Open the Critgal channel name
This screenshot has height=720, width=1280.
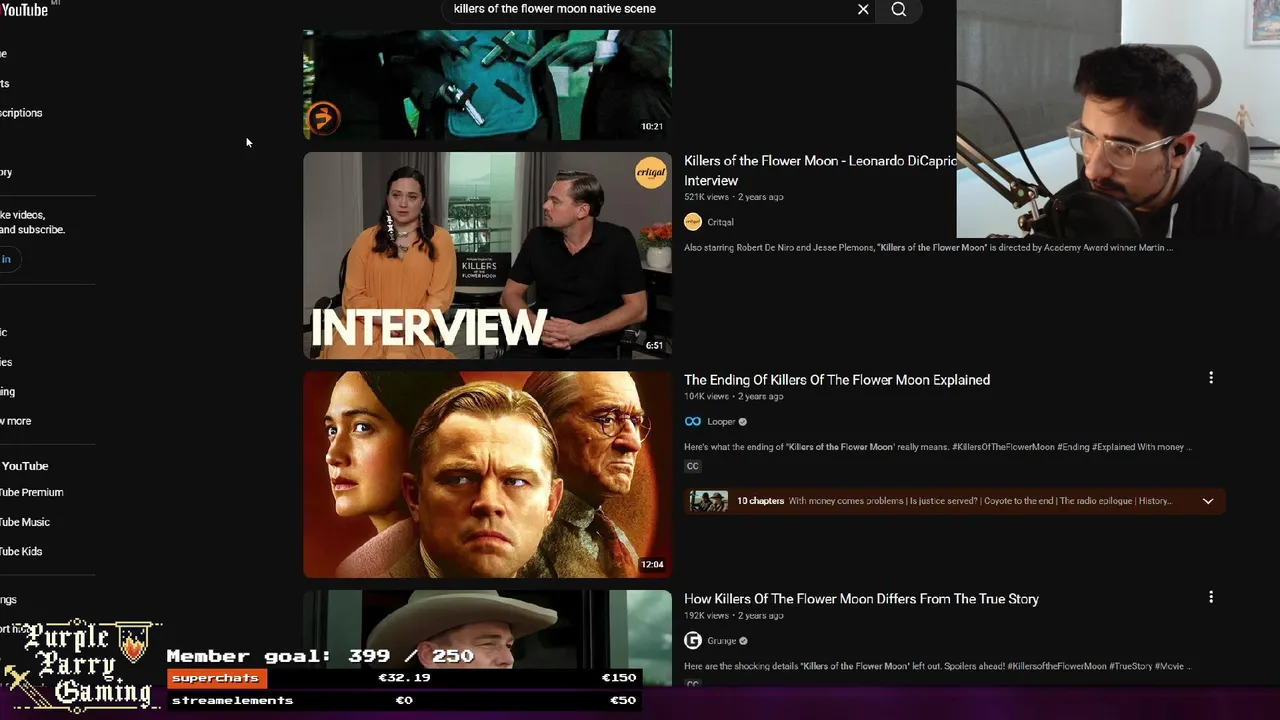pos(720,222)
